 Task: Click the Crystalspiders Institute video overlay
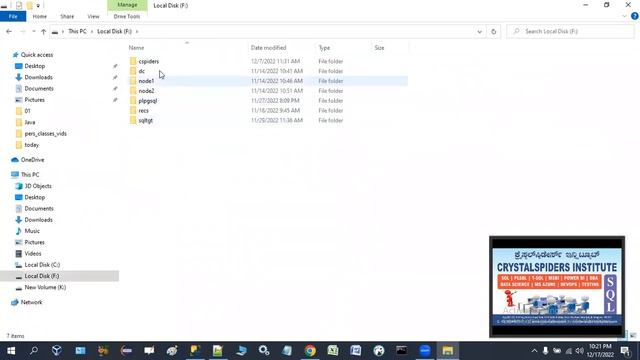(x=557, y=287)
